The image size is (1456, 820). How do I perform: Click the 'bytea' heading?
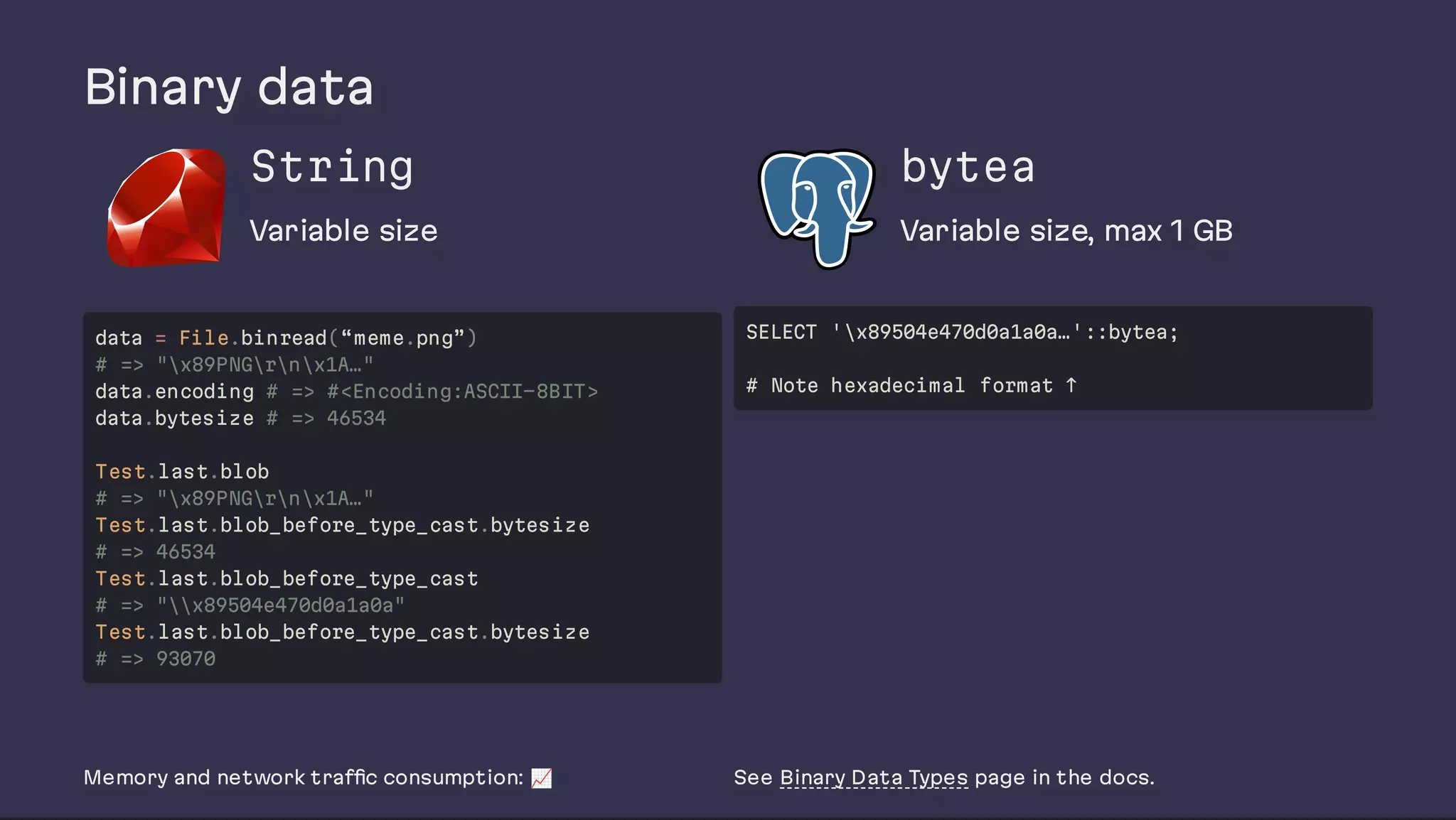coord(968,168)
